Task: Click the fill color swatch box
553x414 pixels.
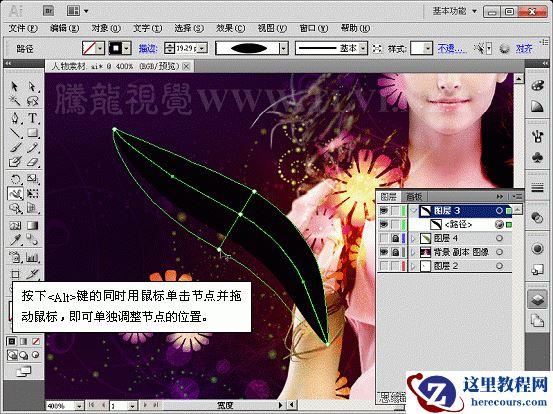Action: click(89, 48)
